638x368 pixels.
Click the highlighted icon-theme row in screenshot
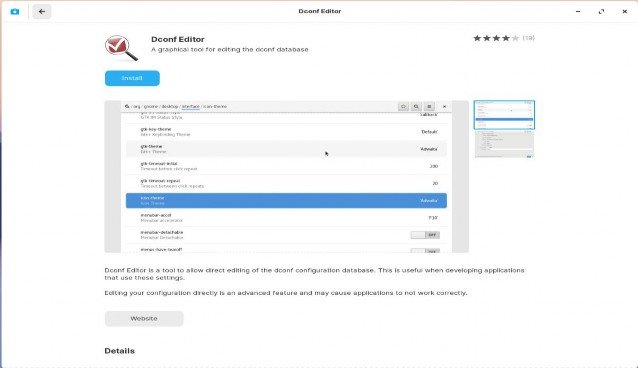tap(286, 201)
